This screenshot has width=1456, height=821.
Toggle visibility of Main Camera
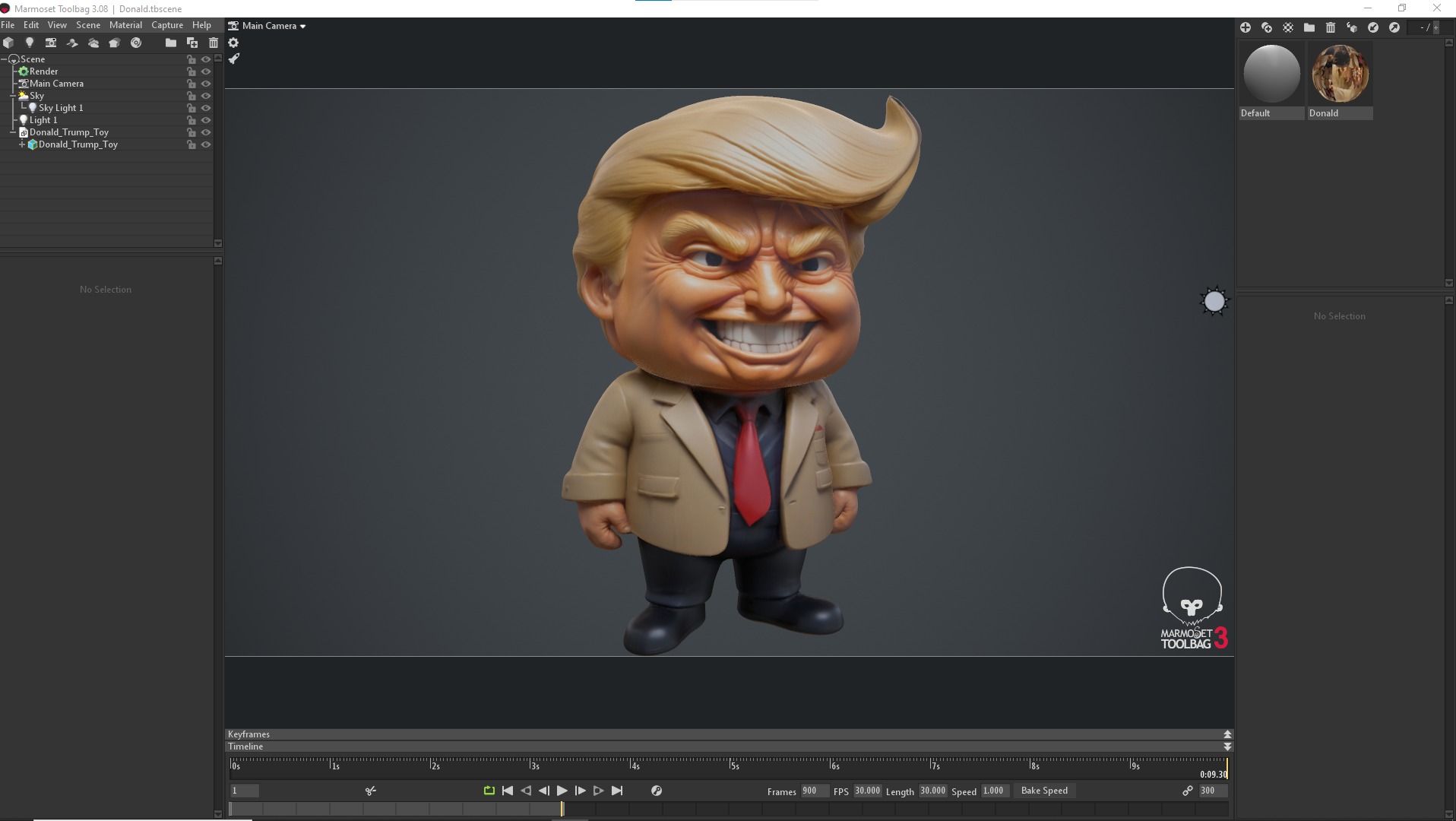point(206,84)
